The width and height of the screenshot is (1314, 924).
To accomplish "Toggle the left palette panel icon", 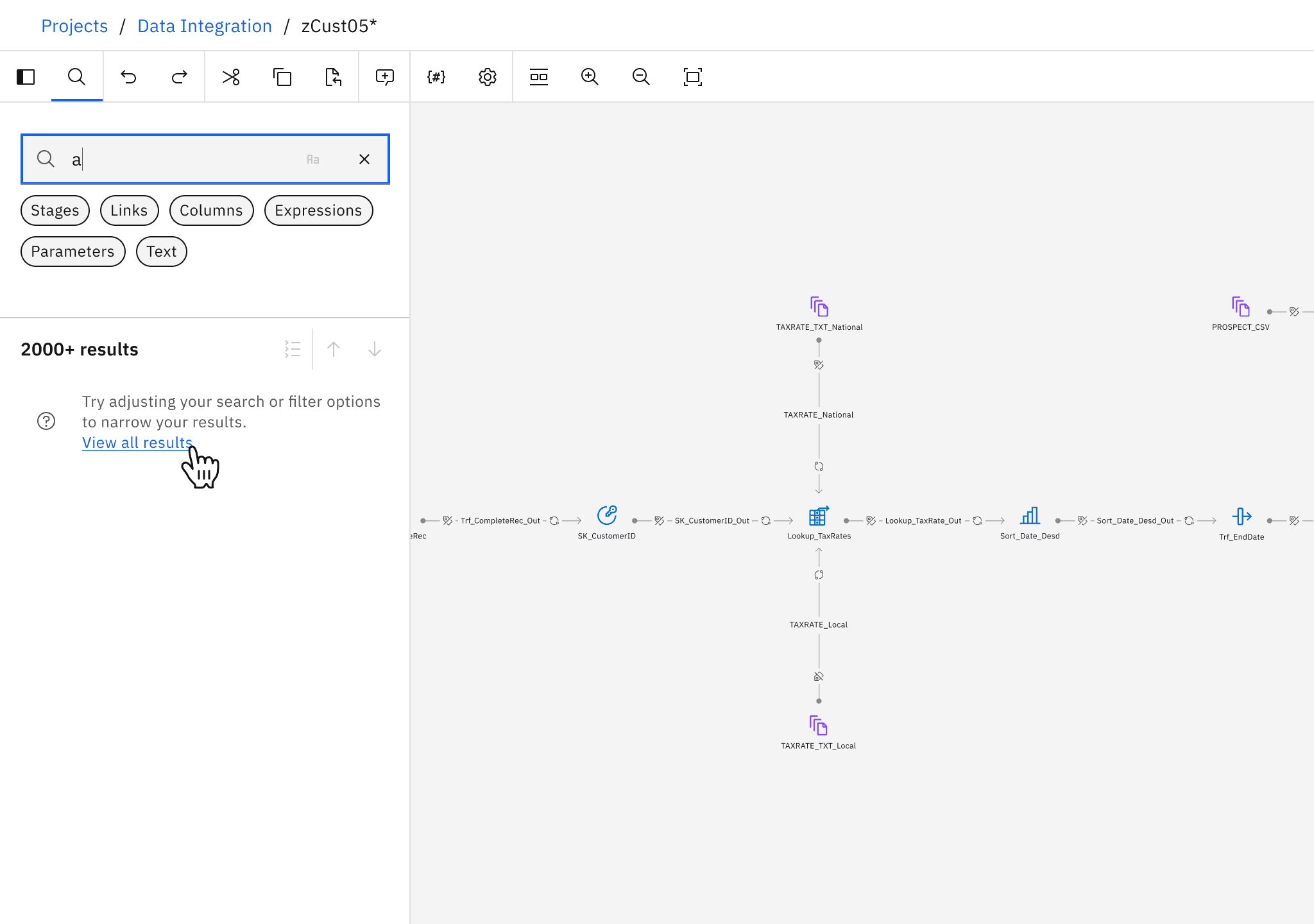I will click(26, 77).
